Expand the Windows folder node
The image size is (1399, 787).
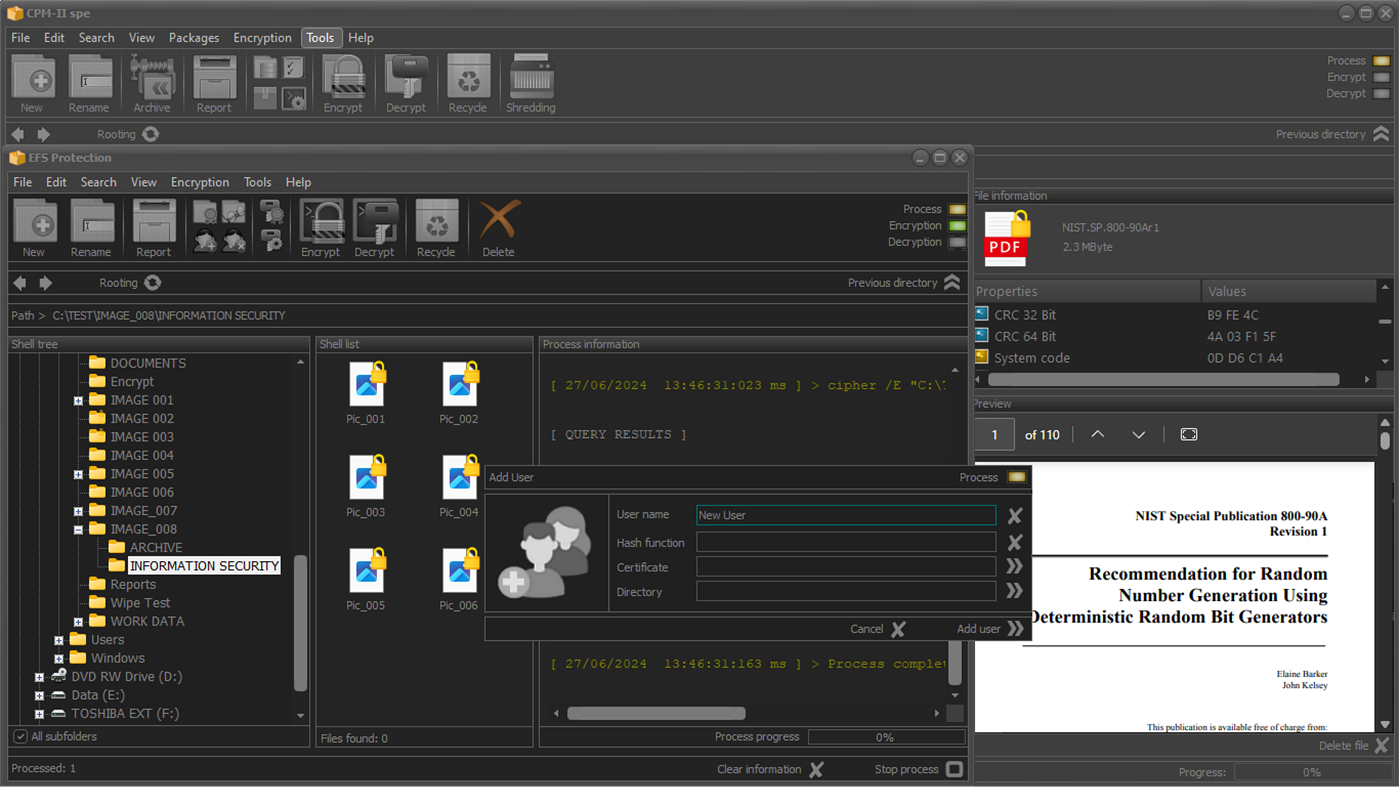click(x=59, y=659)
